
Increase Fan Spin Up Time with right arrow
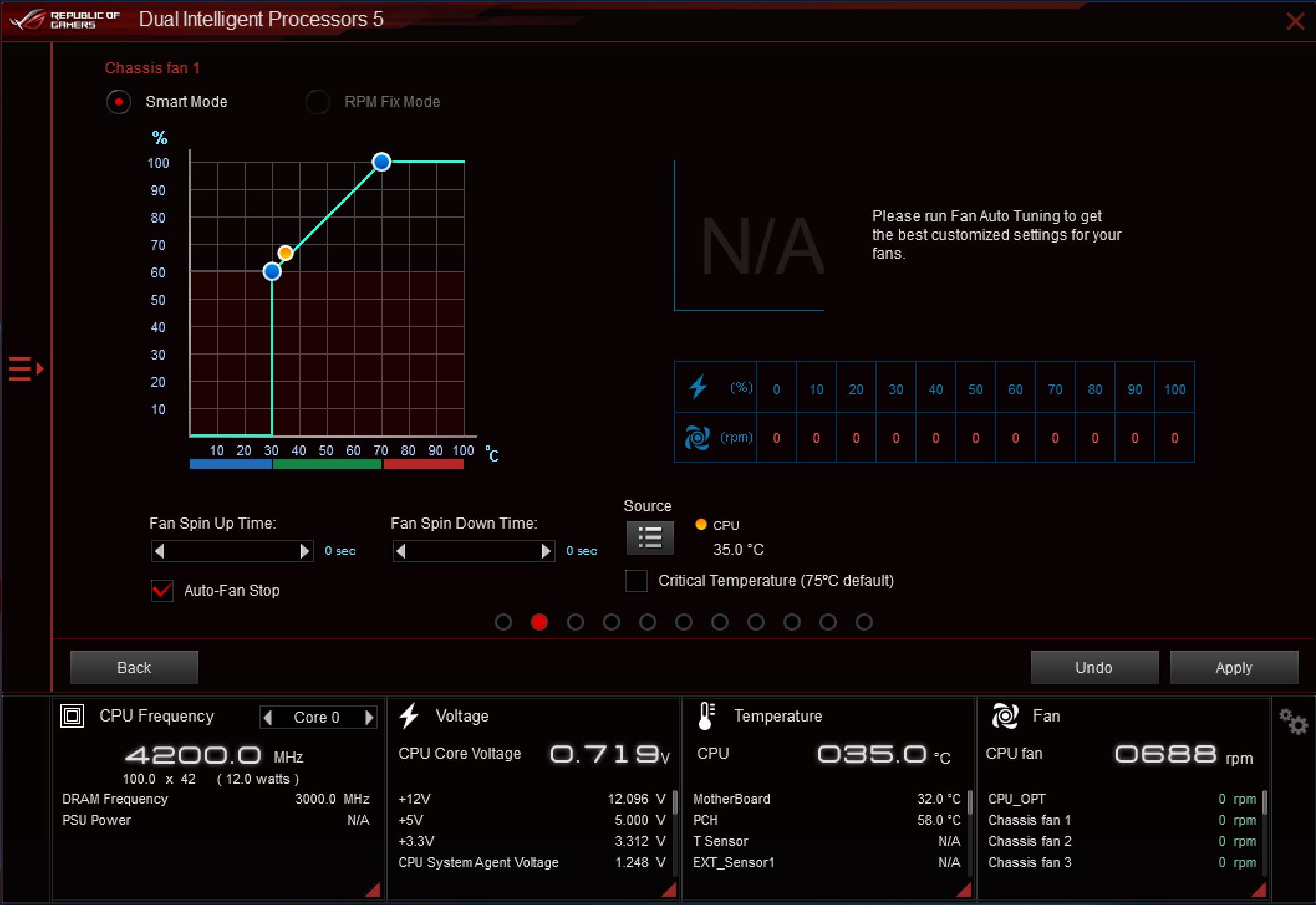tap(304, 551)
